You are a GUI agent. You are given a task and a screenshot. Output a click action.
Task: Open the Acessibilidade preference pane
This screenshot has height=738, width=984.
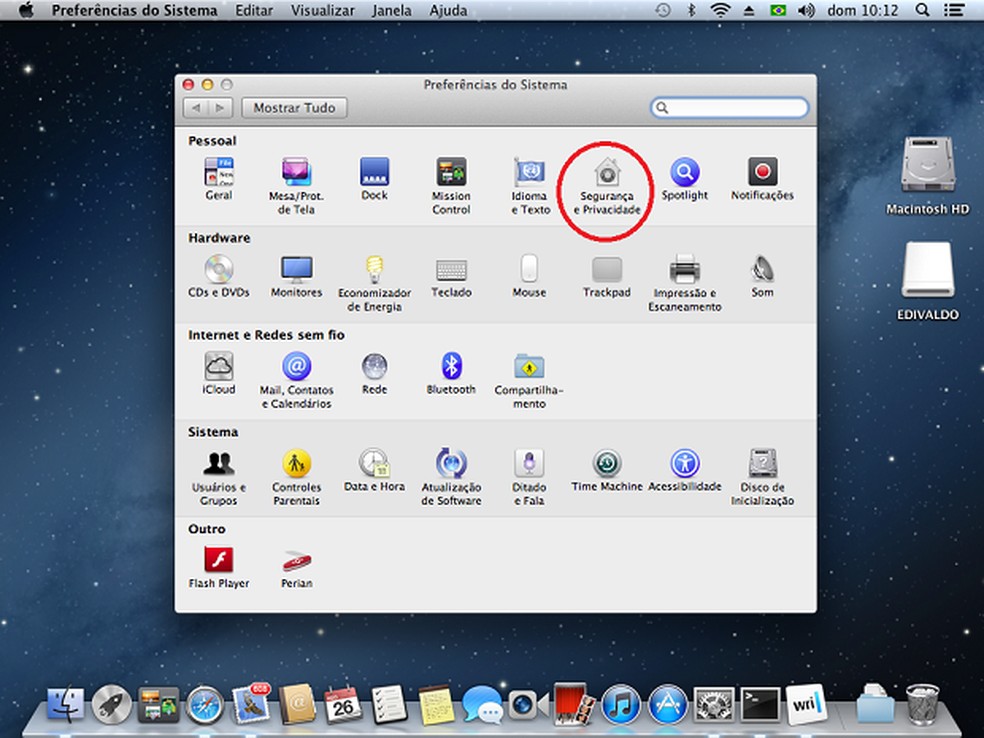tap(685, 470)
